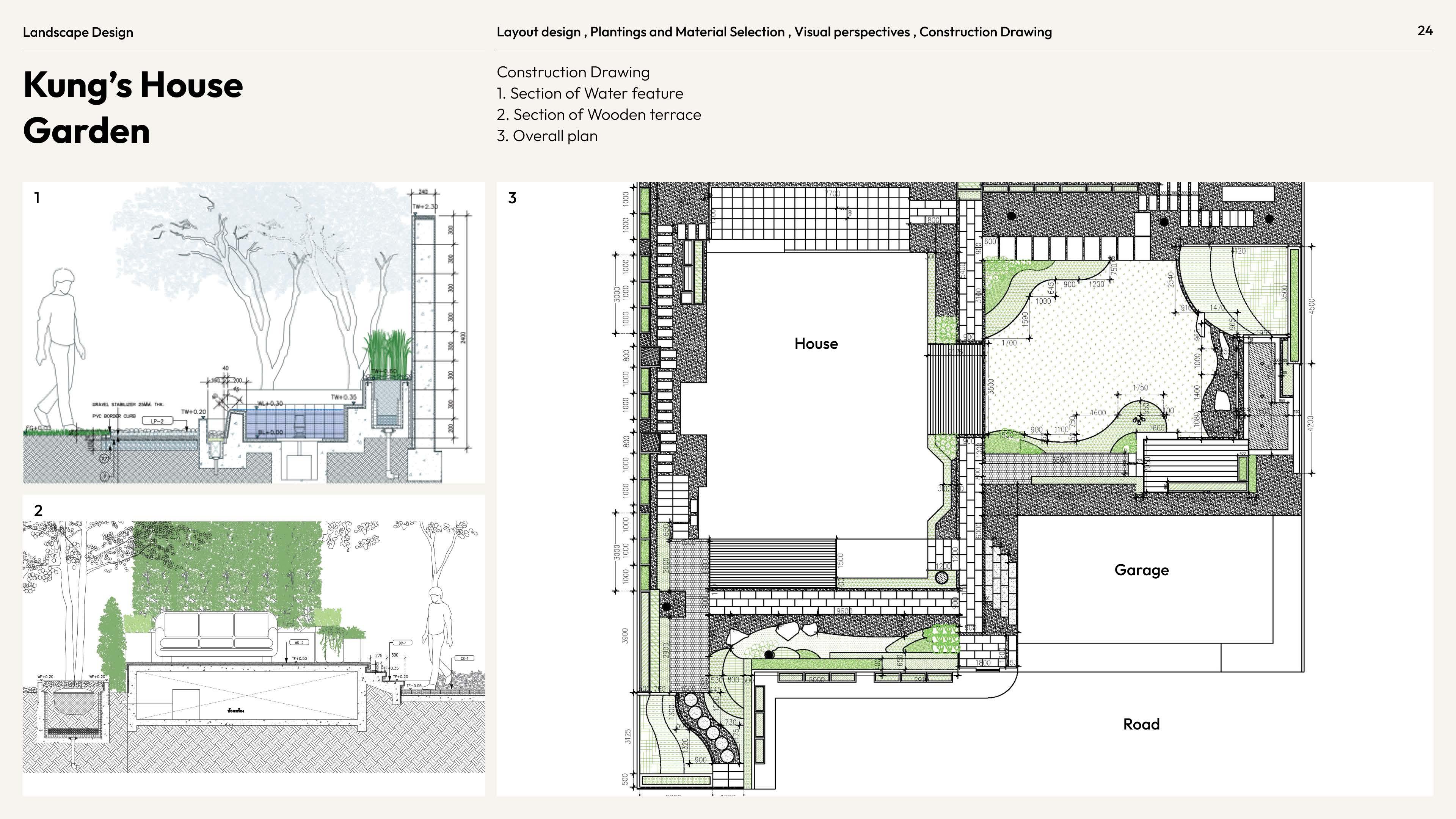The height and width of the screenshot is (819, 1456).
Task: Click the 'Kung's House Garden' title
Action: [133, 107]
